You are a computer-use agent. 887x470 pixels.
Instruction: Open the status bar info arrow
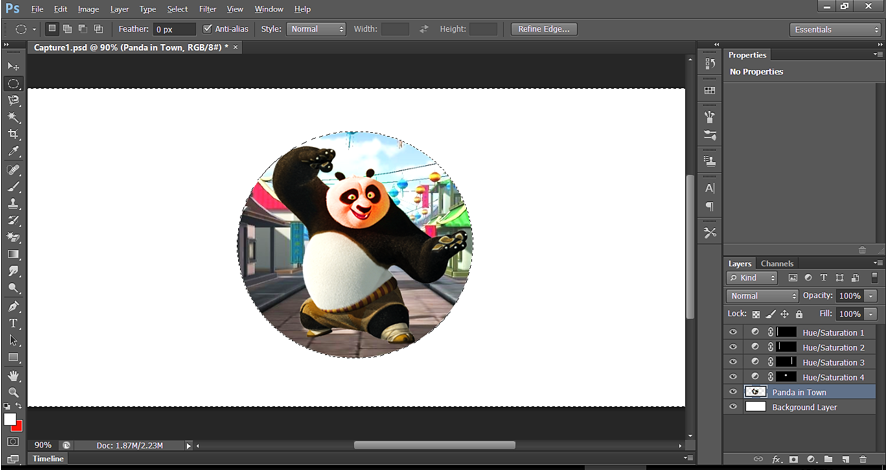pyautogui.click(x=189, y=446)
